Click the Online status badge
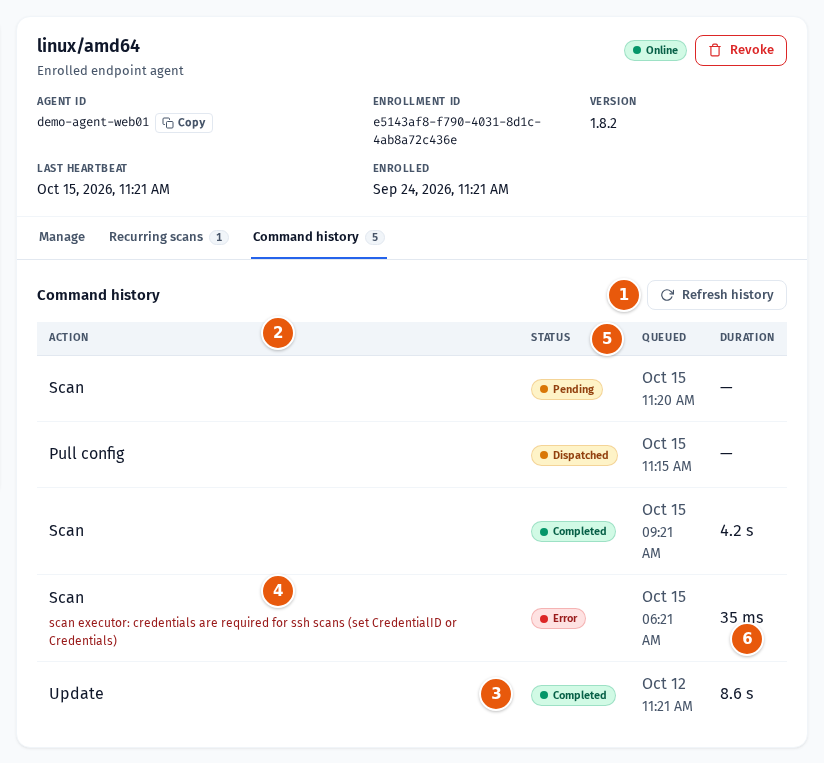The width and height of the screenshot is (824, 763). point(655,50)
